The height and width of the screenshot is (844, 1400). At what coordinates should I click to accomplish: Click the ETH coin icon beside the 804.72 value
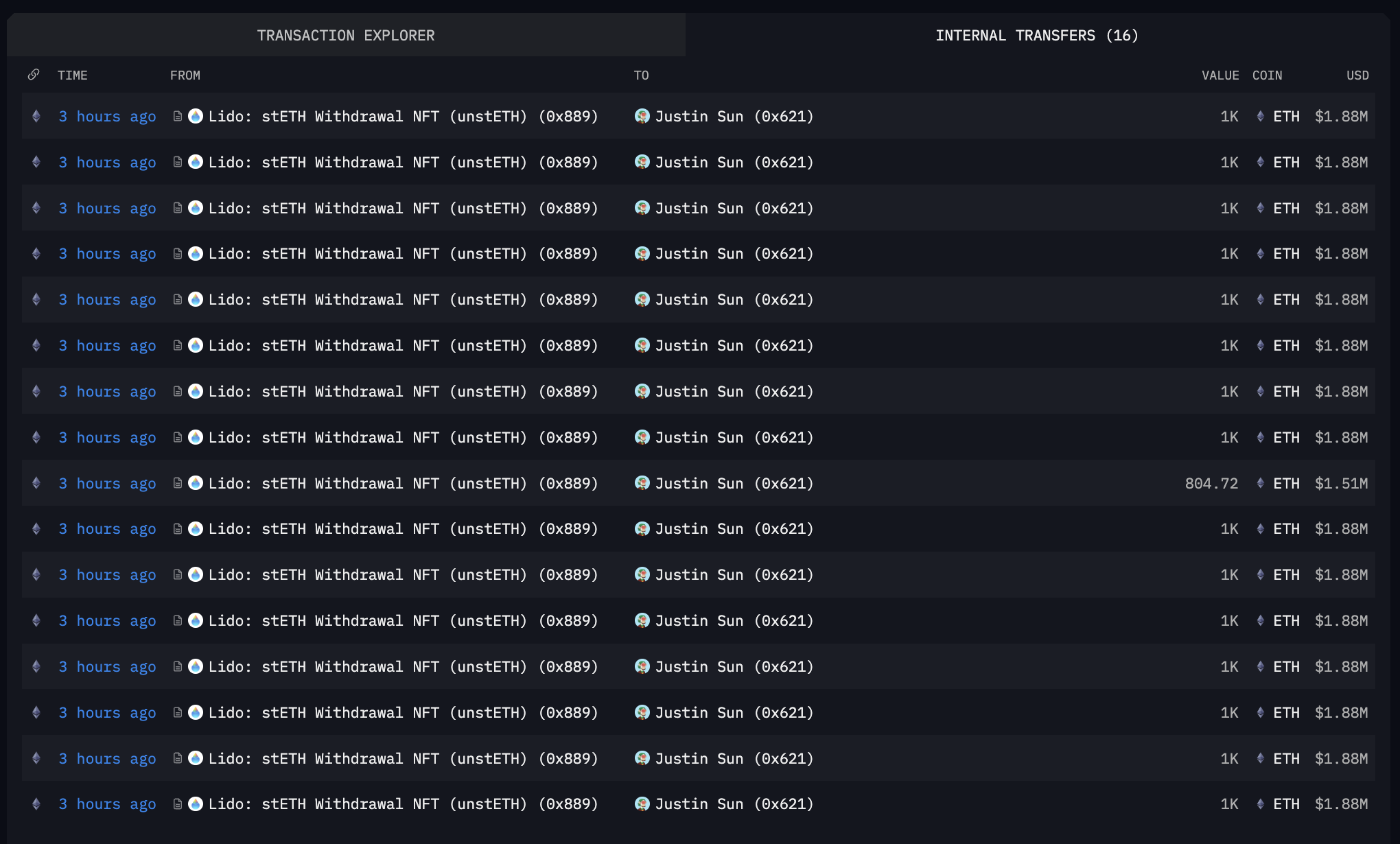(x=1260, y=483)
